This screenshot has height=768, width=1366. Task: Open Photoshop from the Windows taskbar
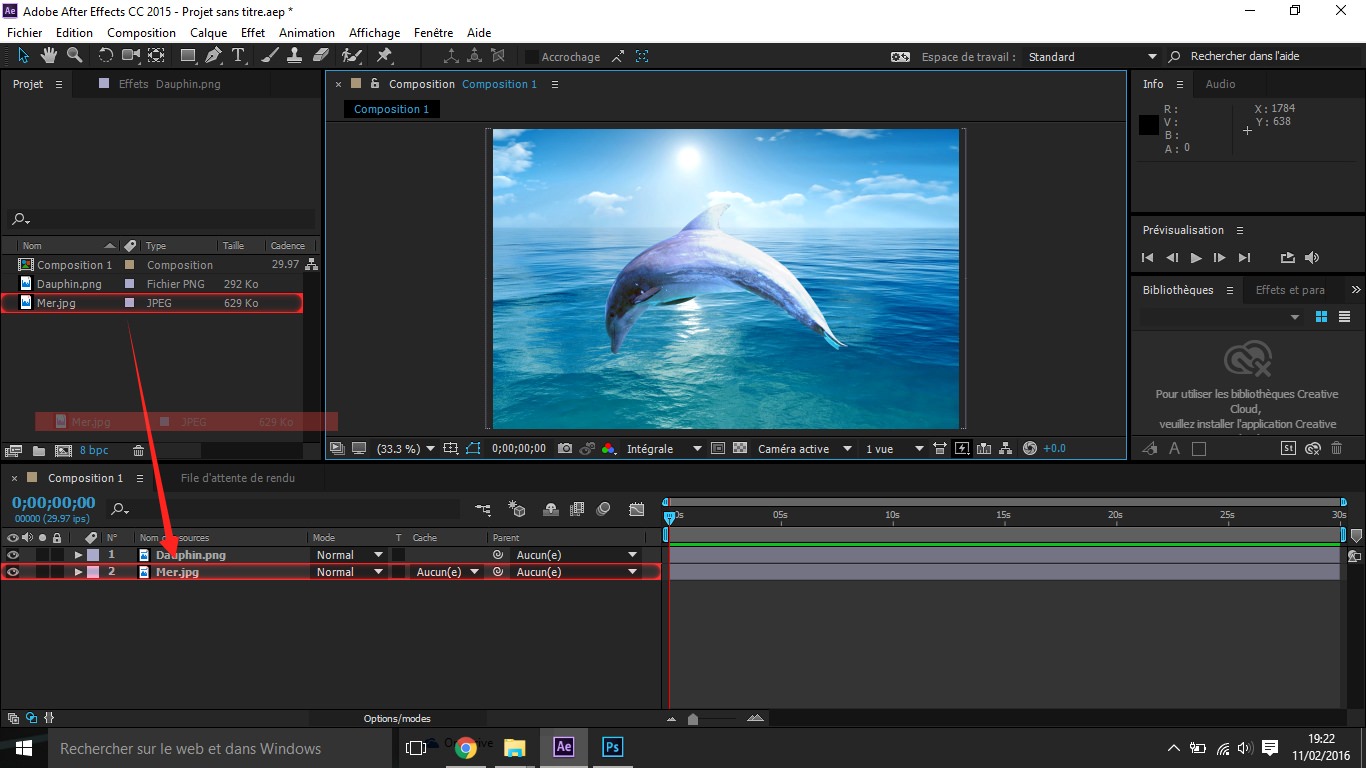612,747
